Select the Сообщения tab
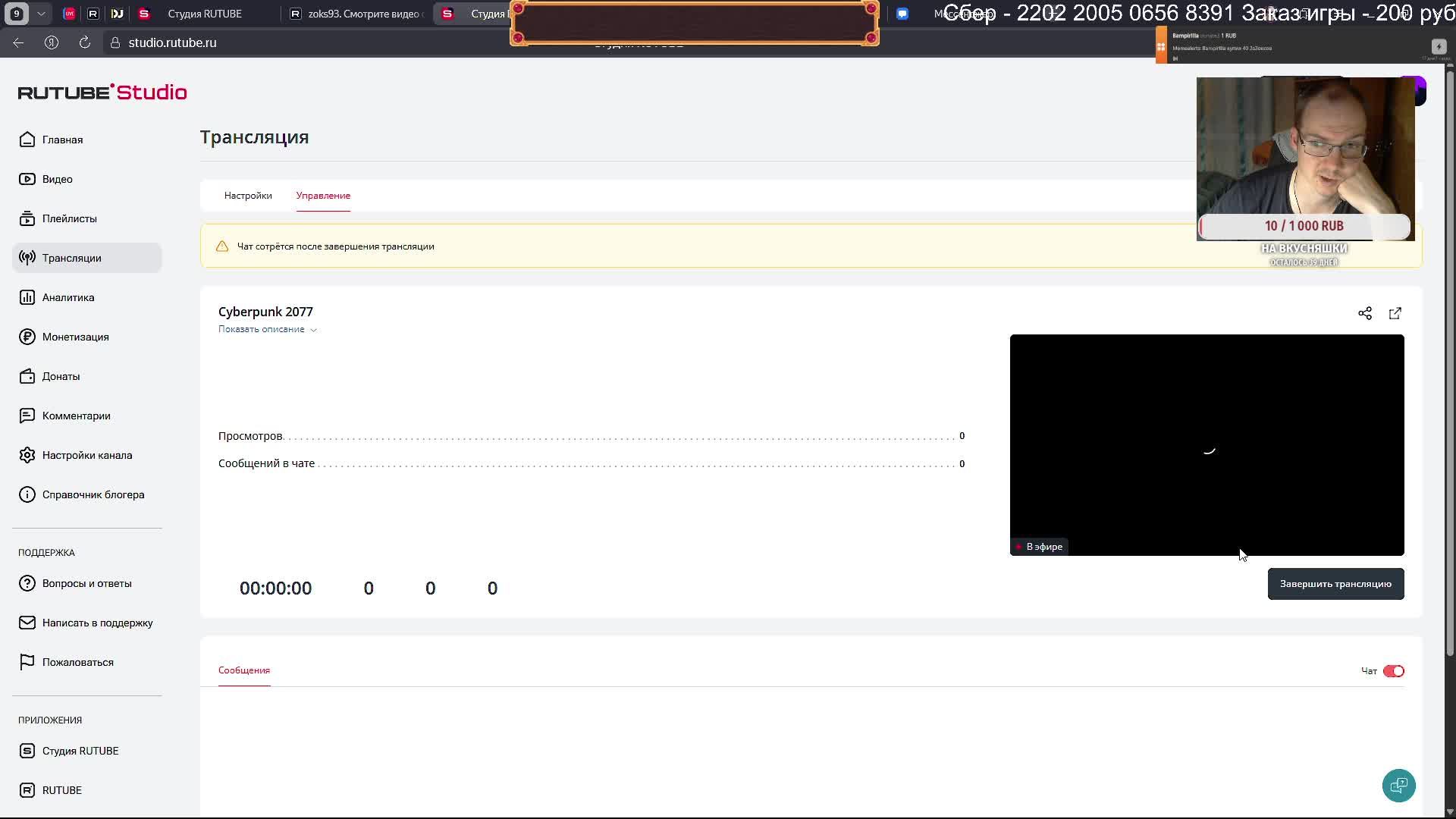The image size is (1456, 819). (x=244, y=670)
